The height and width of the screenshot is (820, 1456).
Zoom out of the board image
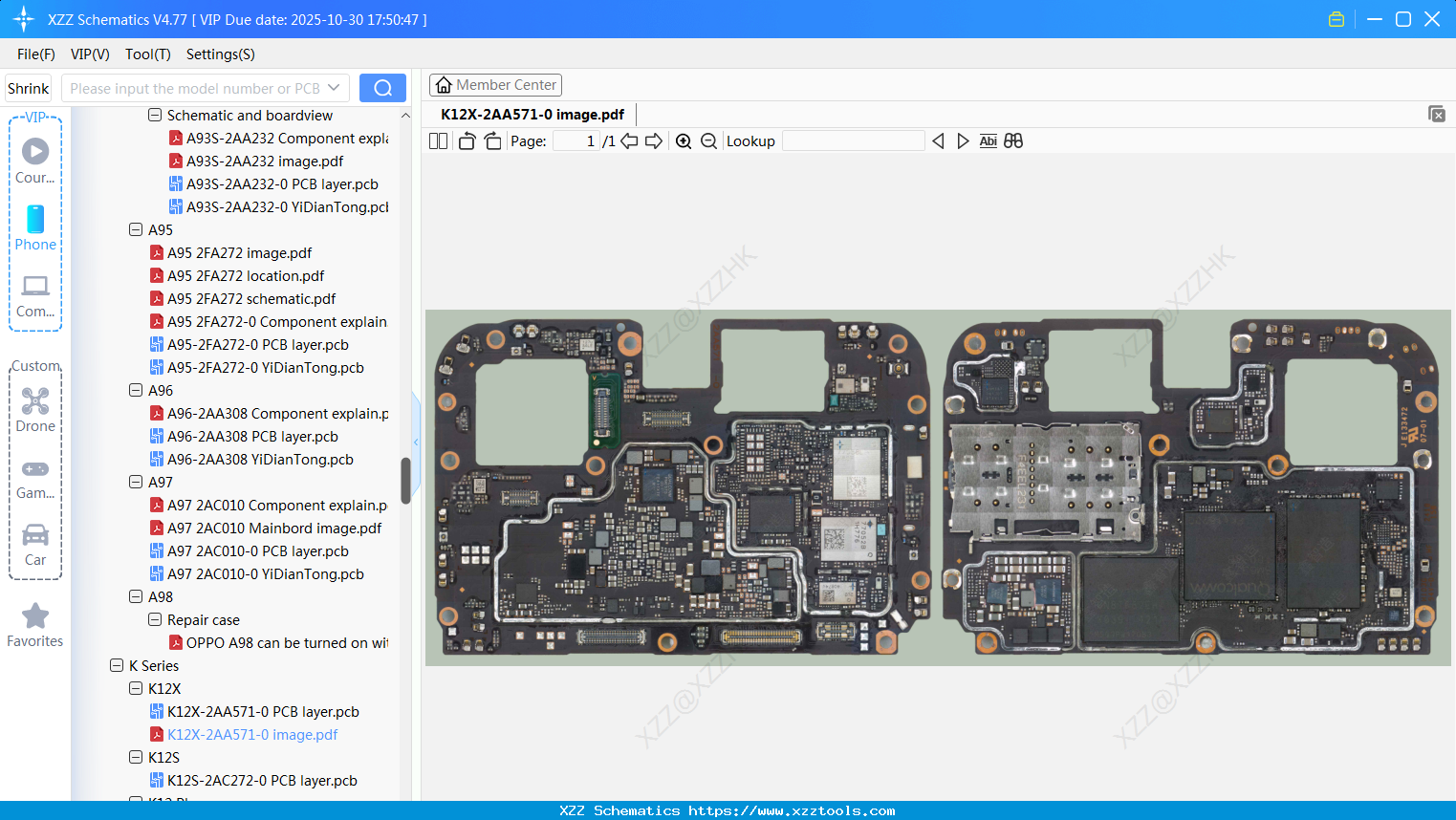pyautogui.click(x=708, y=140)
